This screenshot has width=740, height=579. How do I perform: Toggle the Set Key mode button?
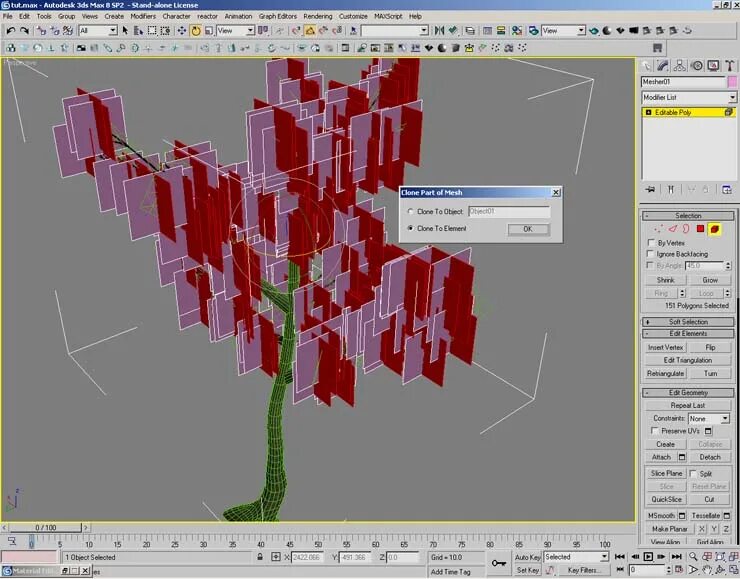(527, 570)
